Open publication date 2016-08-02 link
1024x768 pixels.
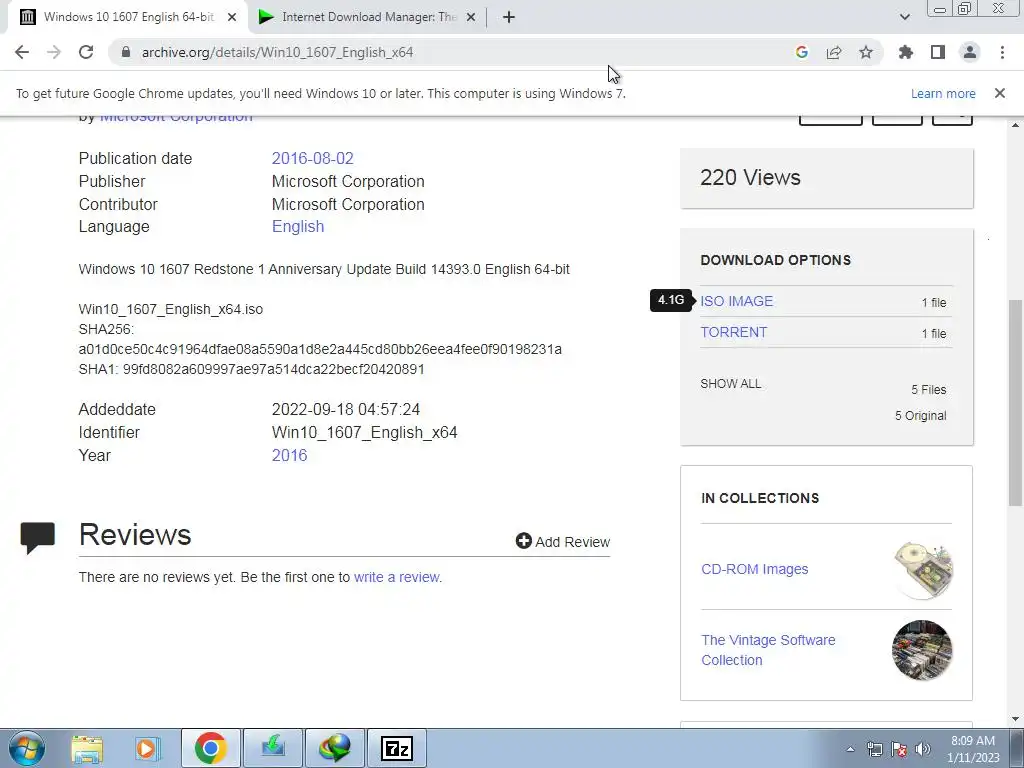[312, 158]
